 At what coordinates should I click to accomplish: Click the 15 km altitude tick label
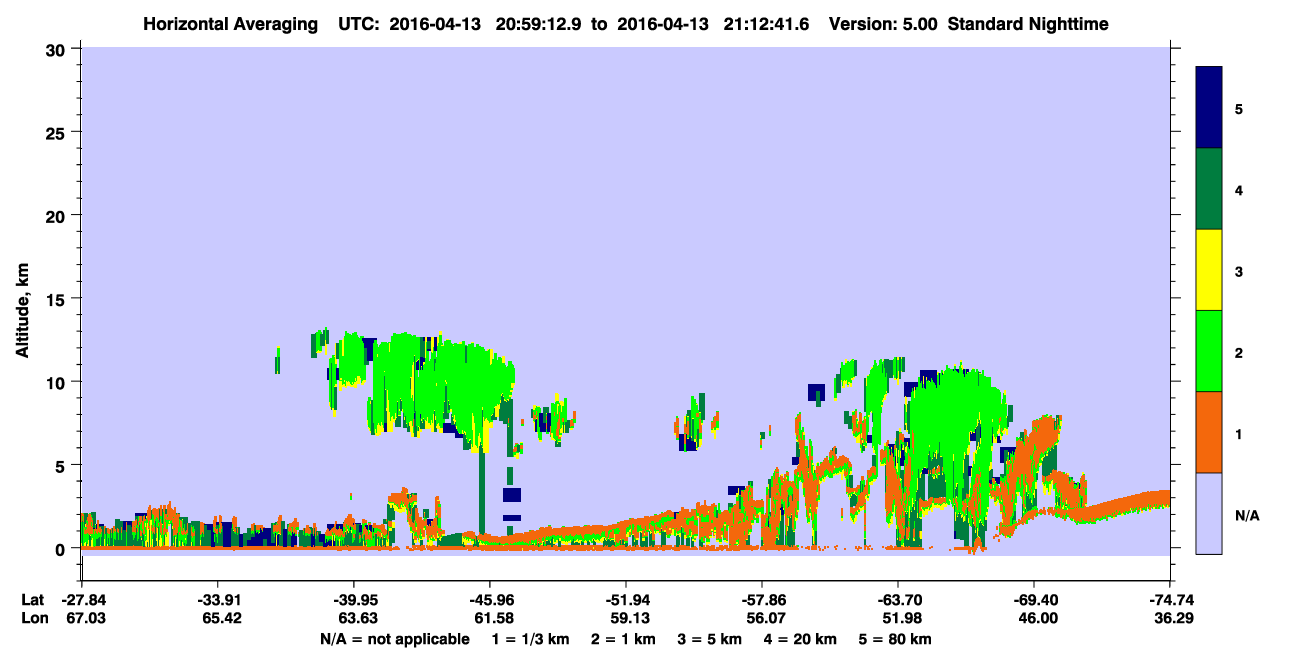pyautogui.click(x=58, y=299)
